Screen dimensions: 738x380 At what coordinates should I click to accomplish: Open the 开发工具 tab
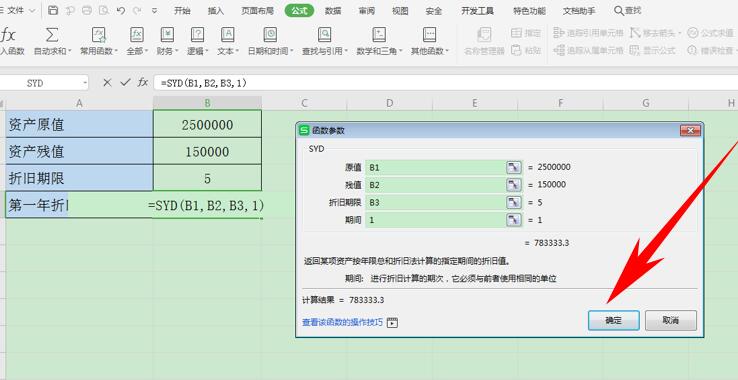click(x=477, y=10)
